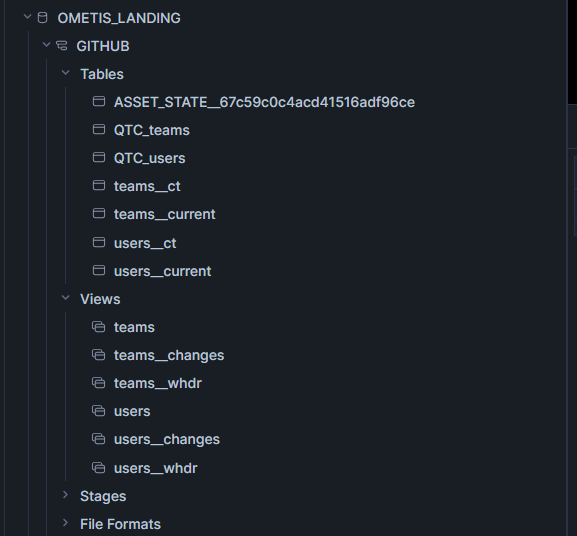The height and width of the screenshot is (536, 577).
Task: Open the teams__current table
Action: [164, 214]
